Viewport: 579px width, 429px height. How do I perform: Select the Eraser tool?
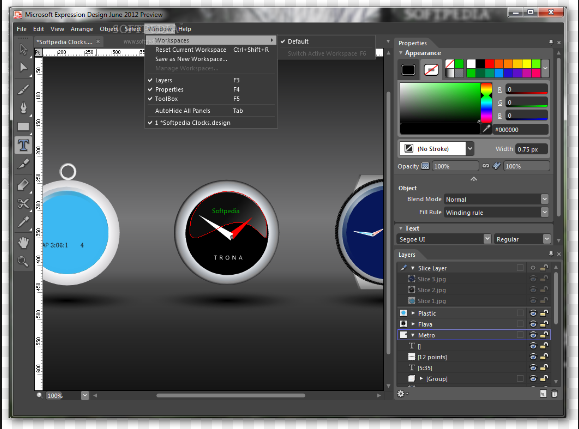[23, 185]
